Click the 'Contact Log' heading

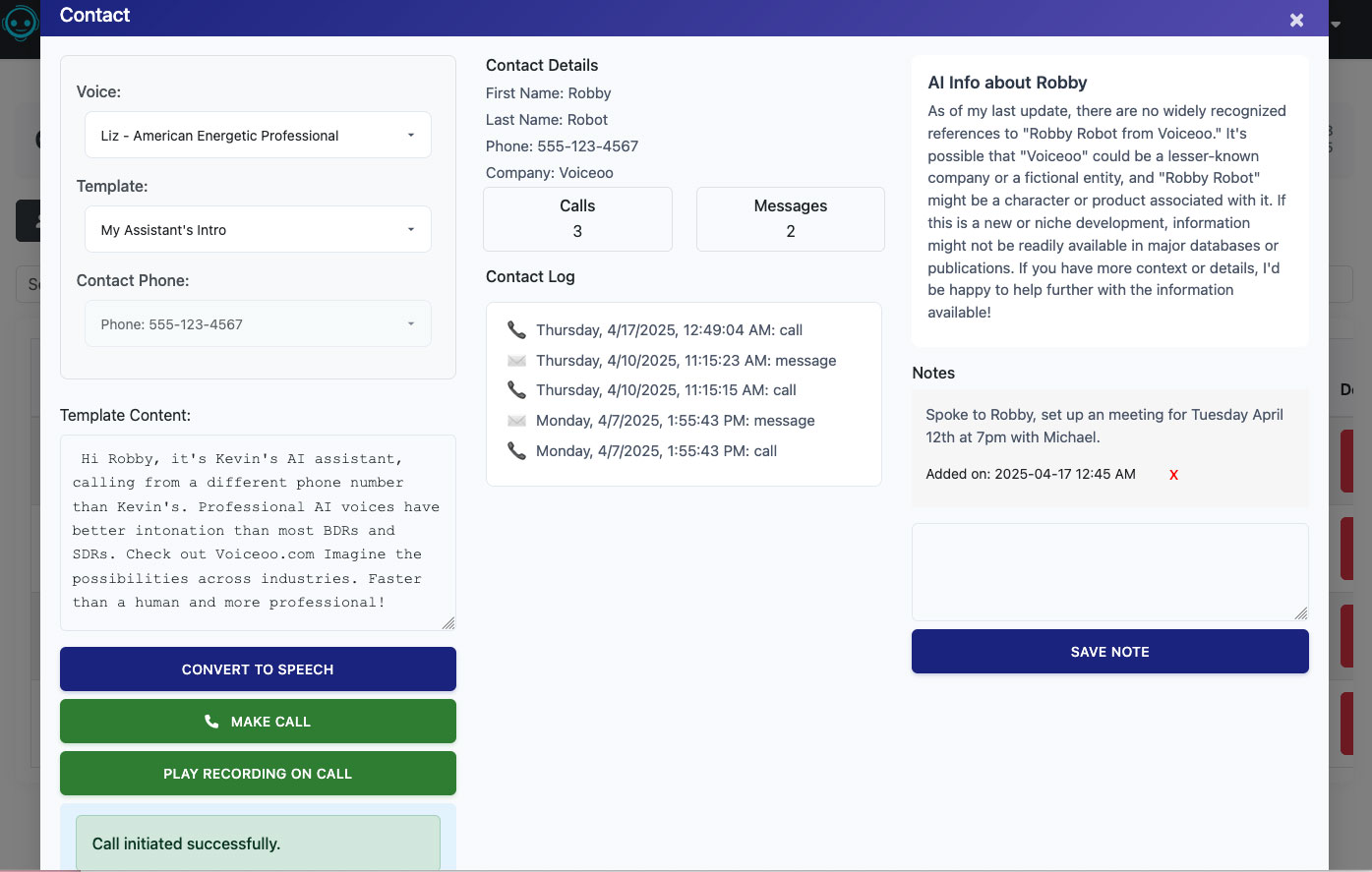tap(530, 277)
